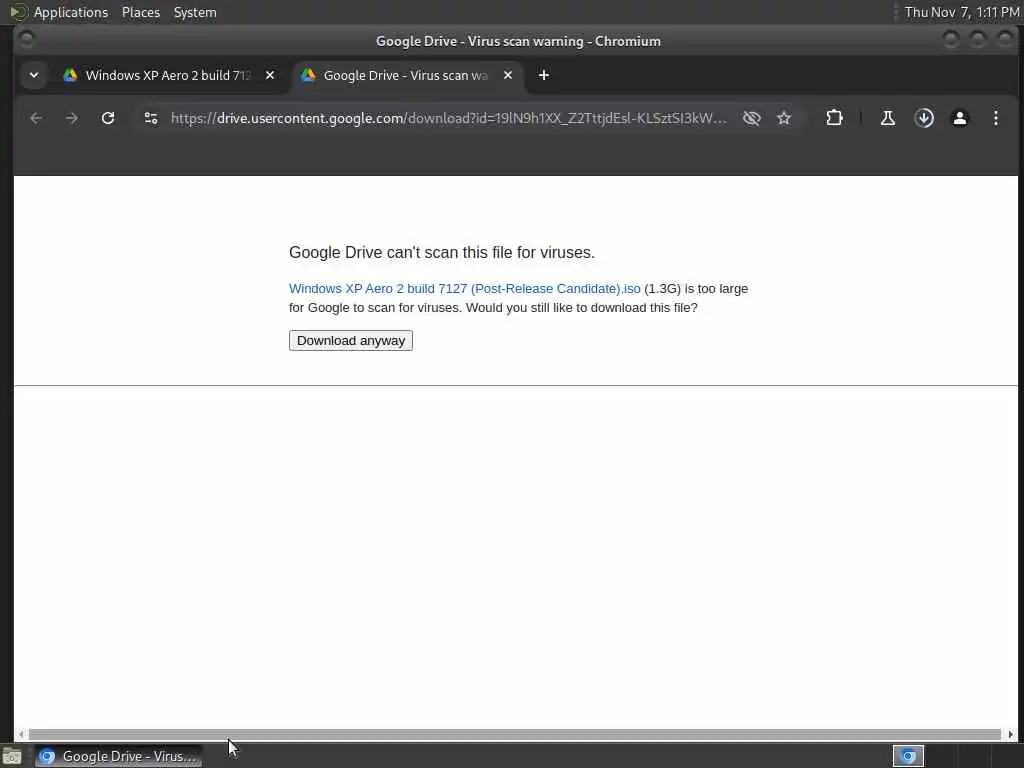Click the show desktop icon in the bottom panel
This screenshot has height=768, width=1024.
(x=12, y=757)
